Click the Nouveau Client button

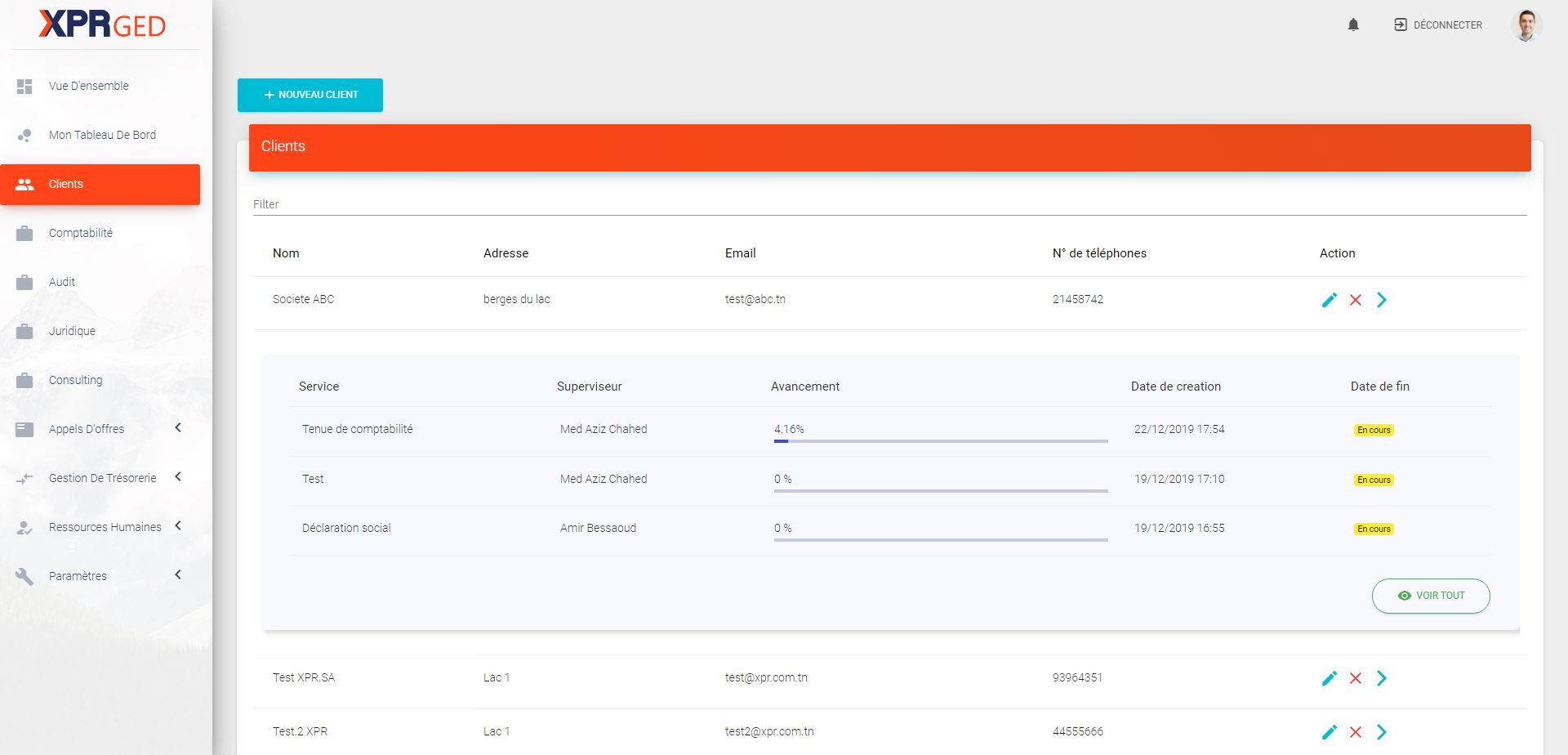[310, 95]
